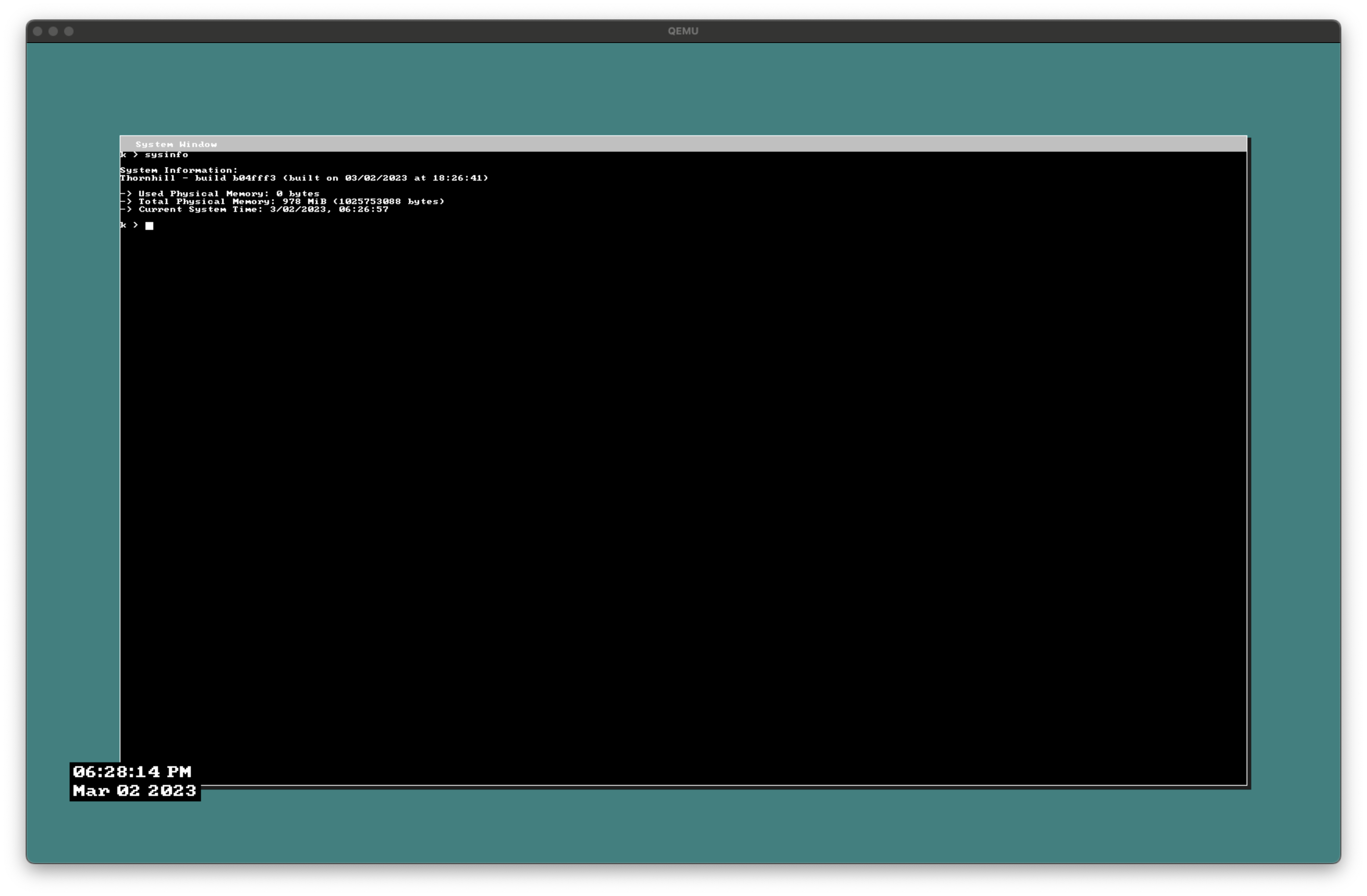Click the Mar 02 2023 date display
The height and width of the screenshot is (896, 1367).
coord(135,791)
